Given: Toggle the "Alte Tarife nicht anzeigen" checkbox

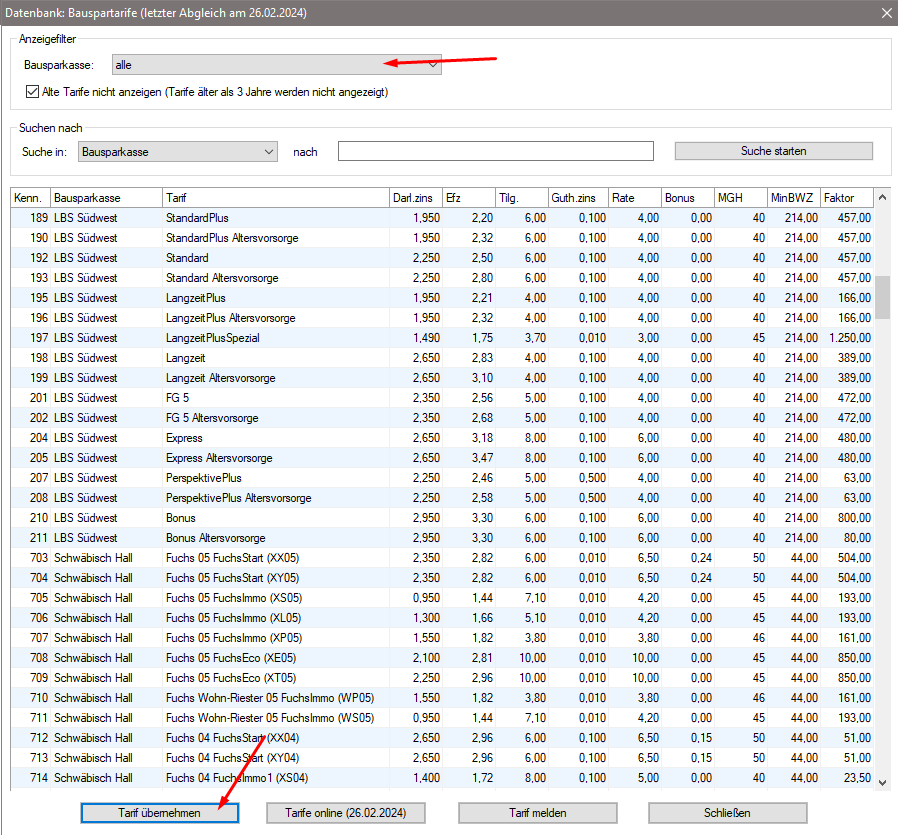Looking at the screenshot, I should click(33, 92).
